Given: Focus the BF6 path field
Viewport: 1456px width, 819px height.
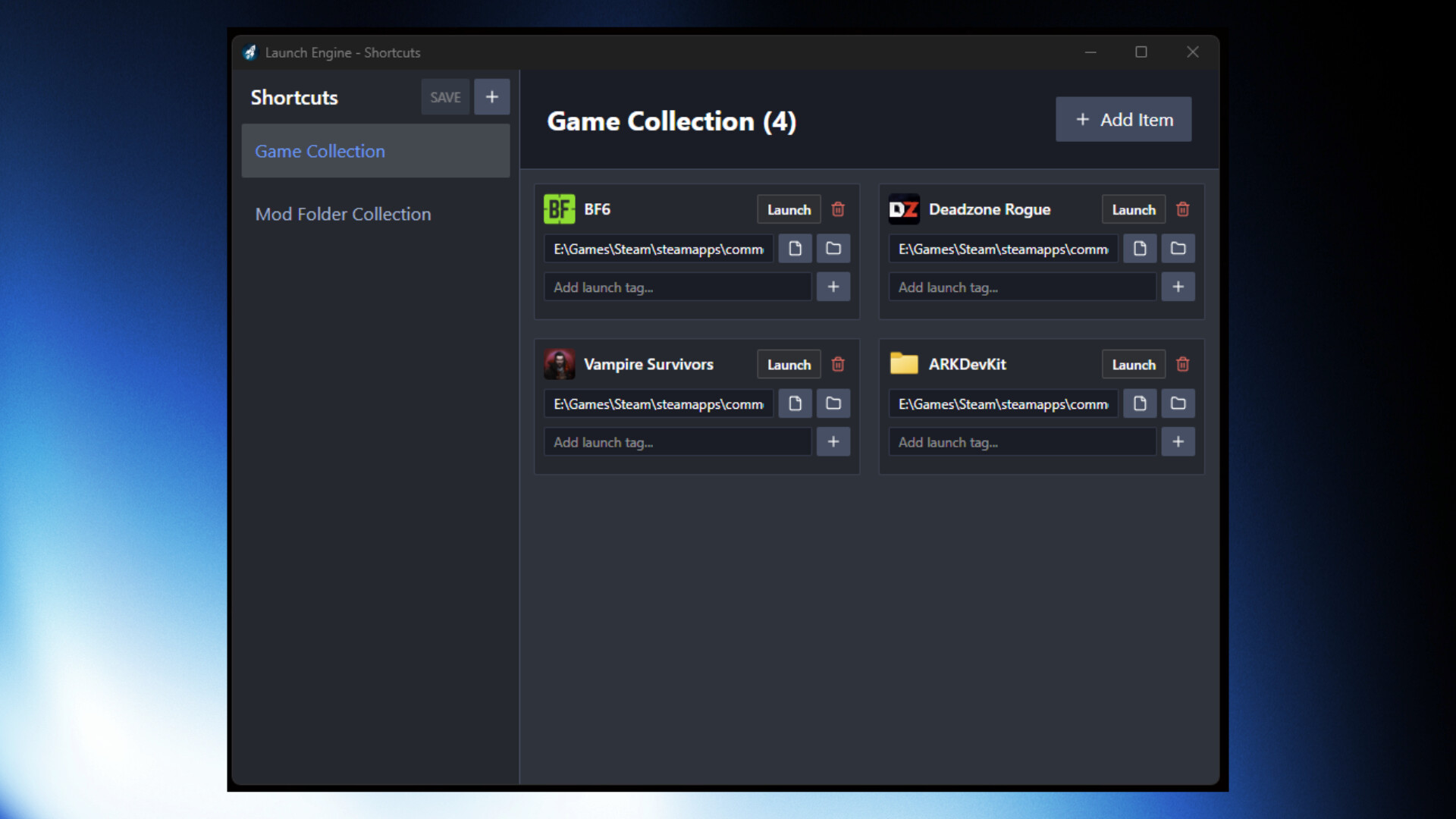Looking at the screenshot, I should tap(658, 249).
